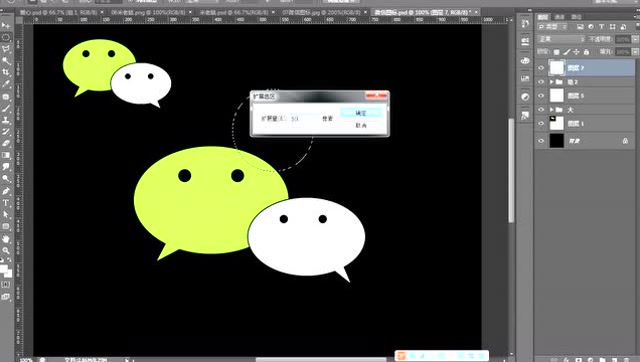Select the Pen tool
Viewport: 640px width, 362px height.
[x=6, y=191]
